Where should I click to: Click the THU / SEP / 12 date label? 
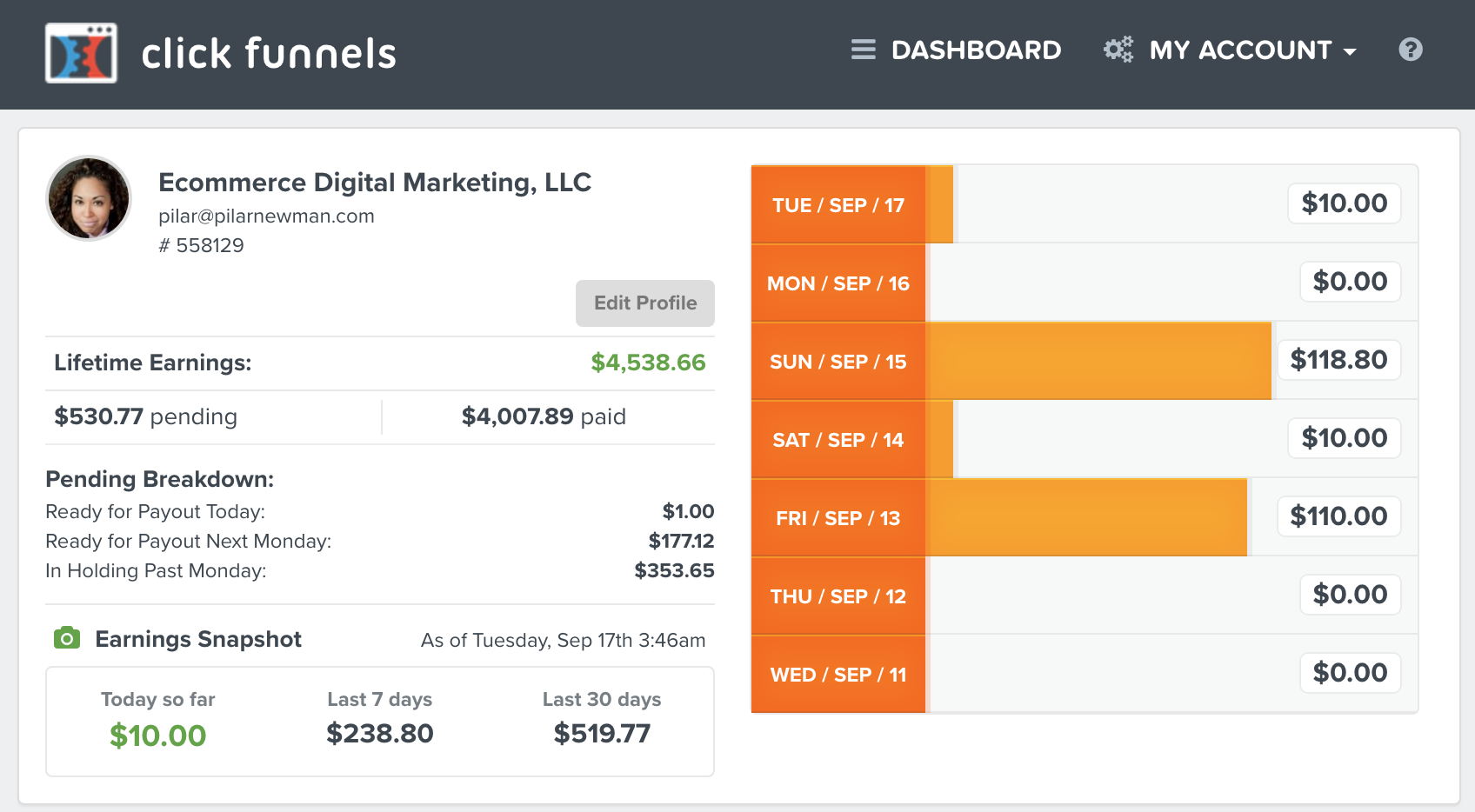(x=838, y=596)
